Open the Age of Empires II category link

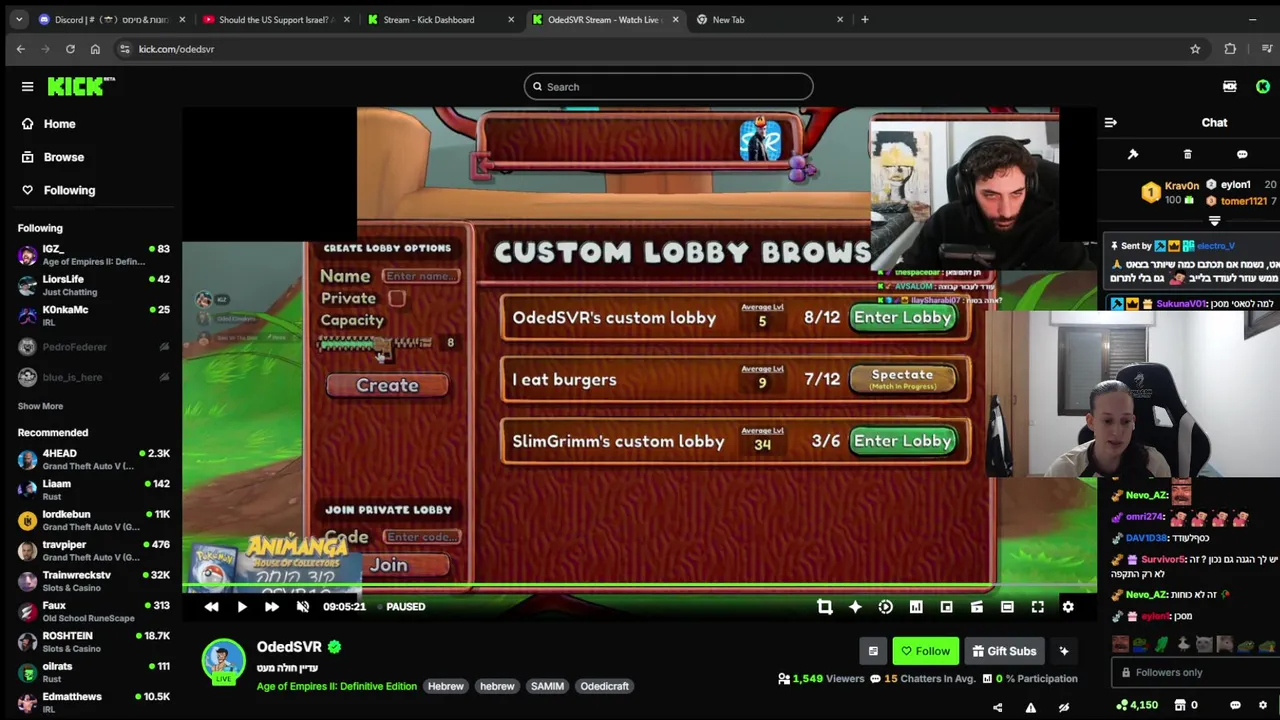click(336, 686)
